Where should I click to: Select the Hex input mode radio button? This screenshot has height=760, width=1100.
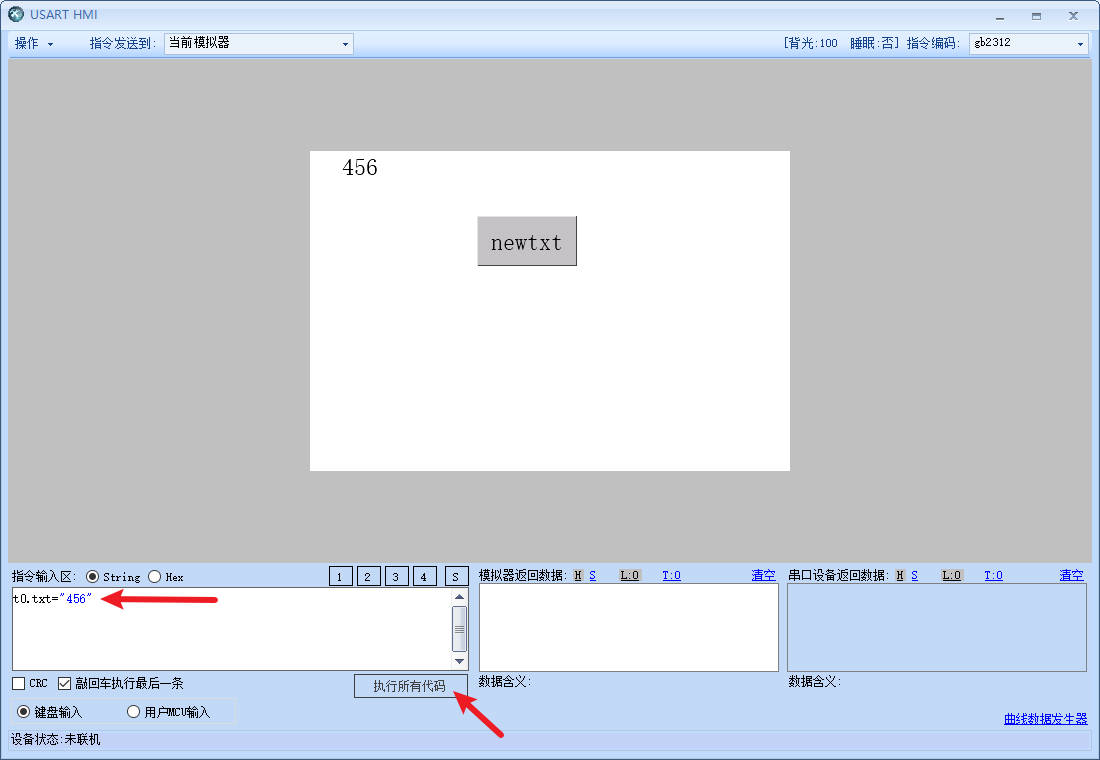pyautogui.click(x=155, y=577)
